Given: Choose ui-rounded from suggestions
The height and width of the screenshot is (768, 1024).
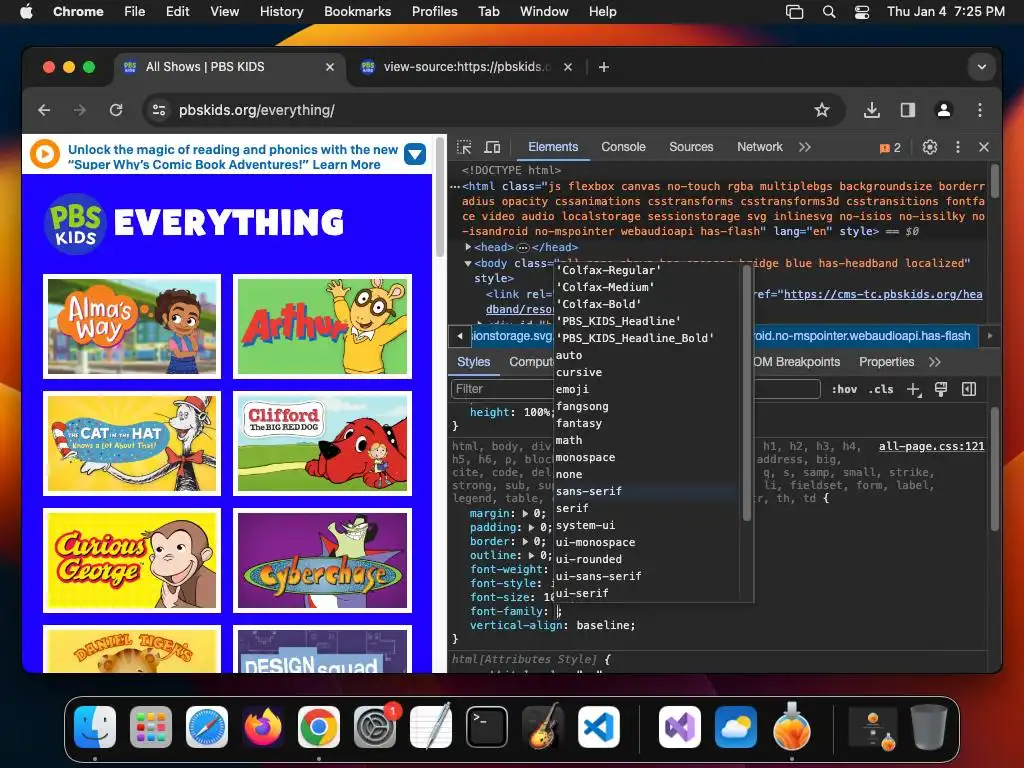Looking at the screenshot, I should tap(588, 559).
